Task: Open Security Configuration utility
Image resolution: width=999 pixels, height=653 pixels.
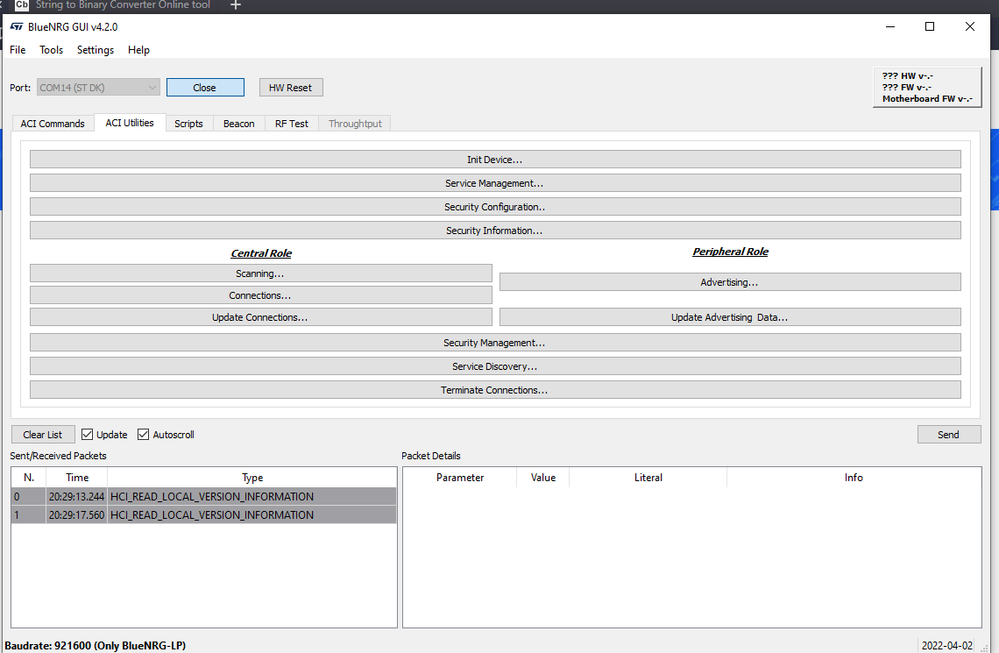Action: pyautogui.click(x=495, y=206)
